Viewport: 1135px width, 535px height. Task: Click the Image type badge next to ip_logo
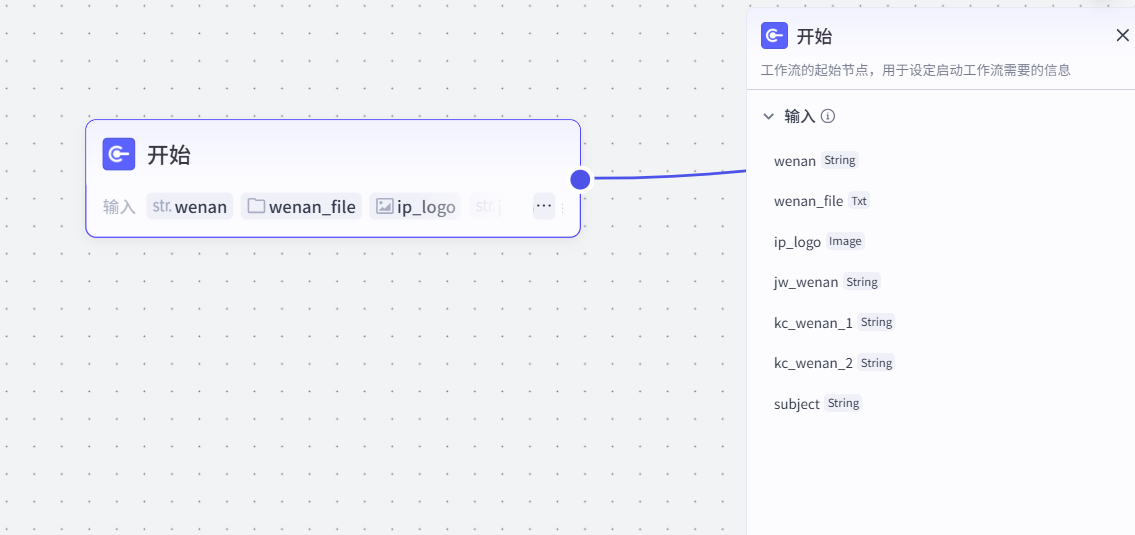tap(845, 241)
